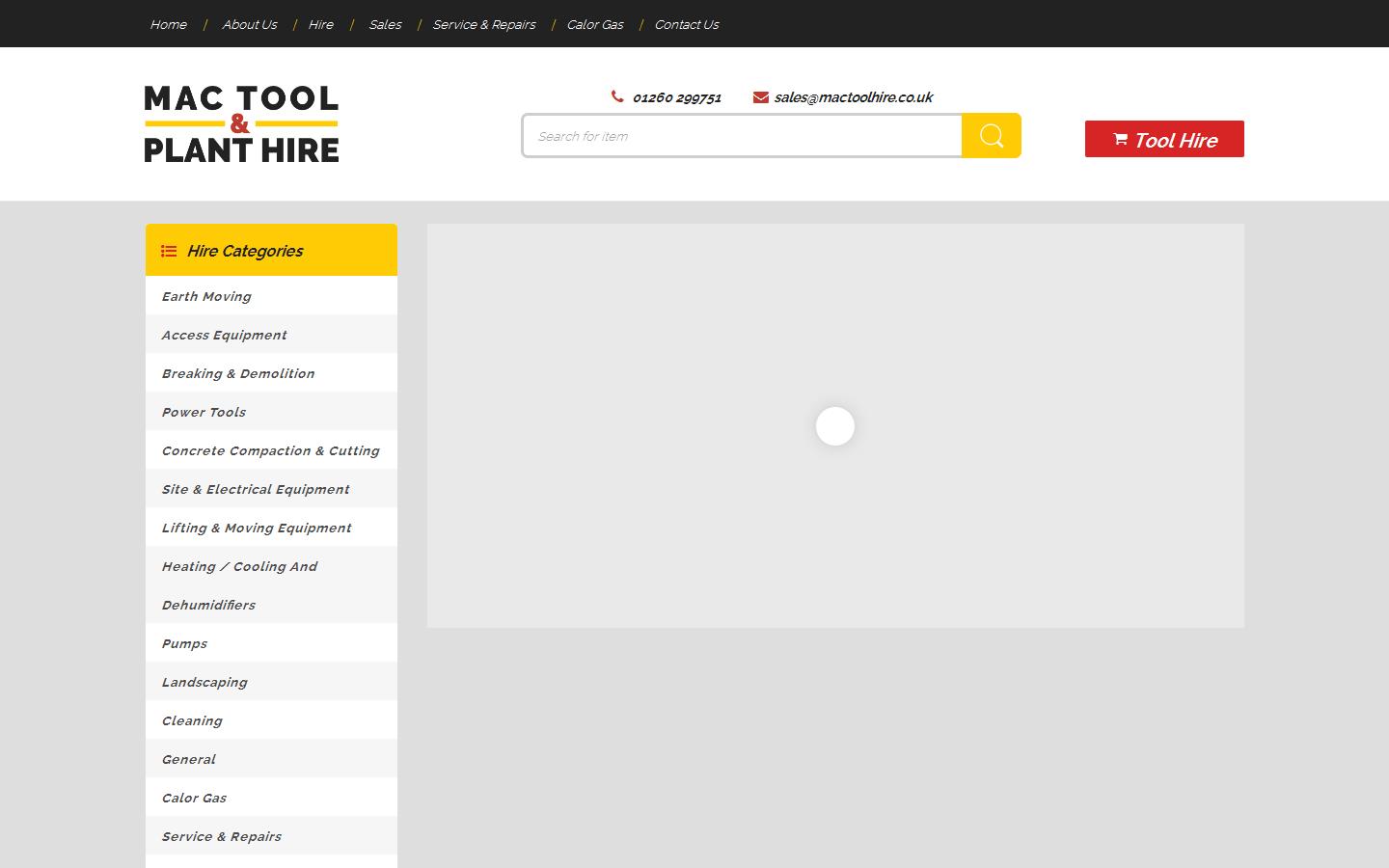Open the About Us page

(x=249, y=24)
